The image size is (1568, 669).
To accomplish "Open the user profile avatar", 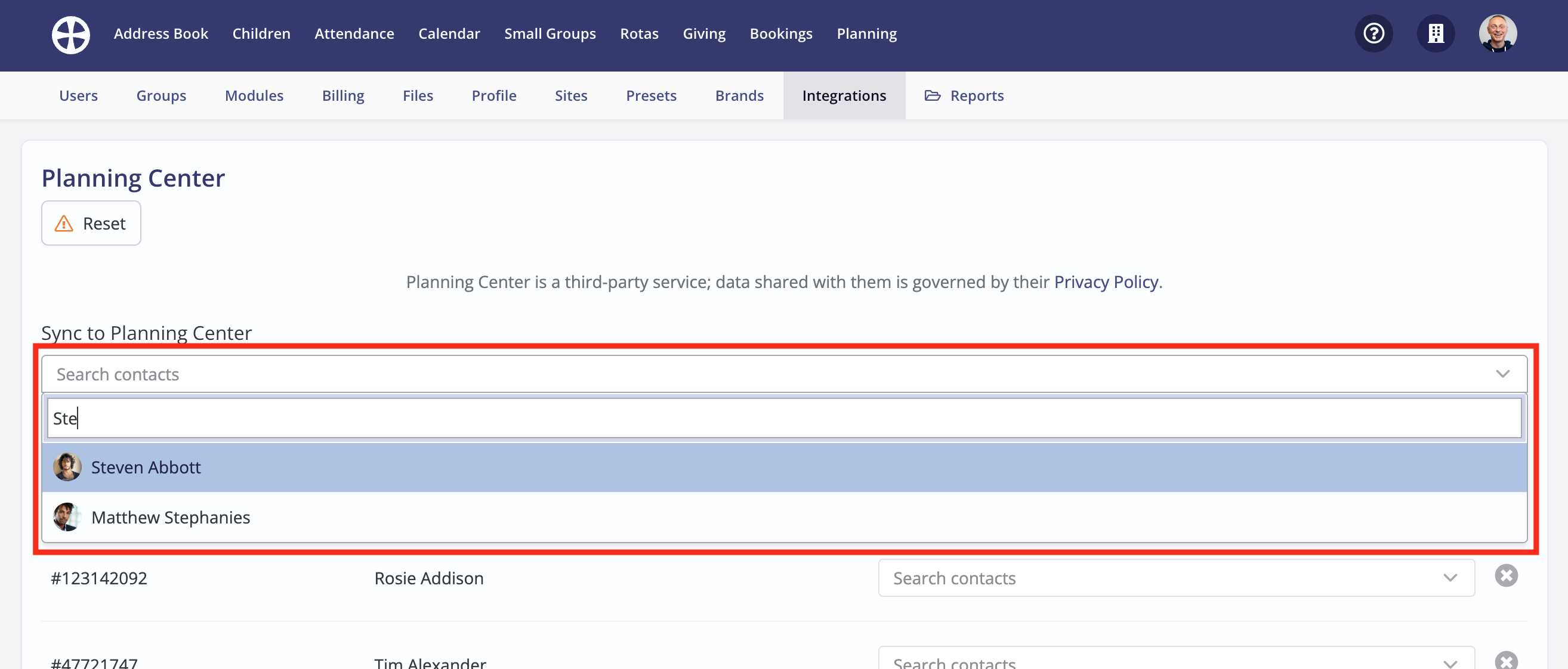I will pyautogui.click(x=1498, y=33).
